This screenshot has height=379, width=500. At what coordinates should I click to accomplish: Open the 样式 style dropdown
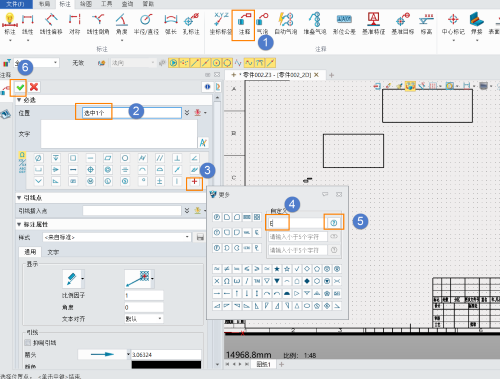click(x=117, y=237)
